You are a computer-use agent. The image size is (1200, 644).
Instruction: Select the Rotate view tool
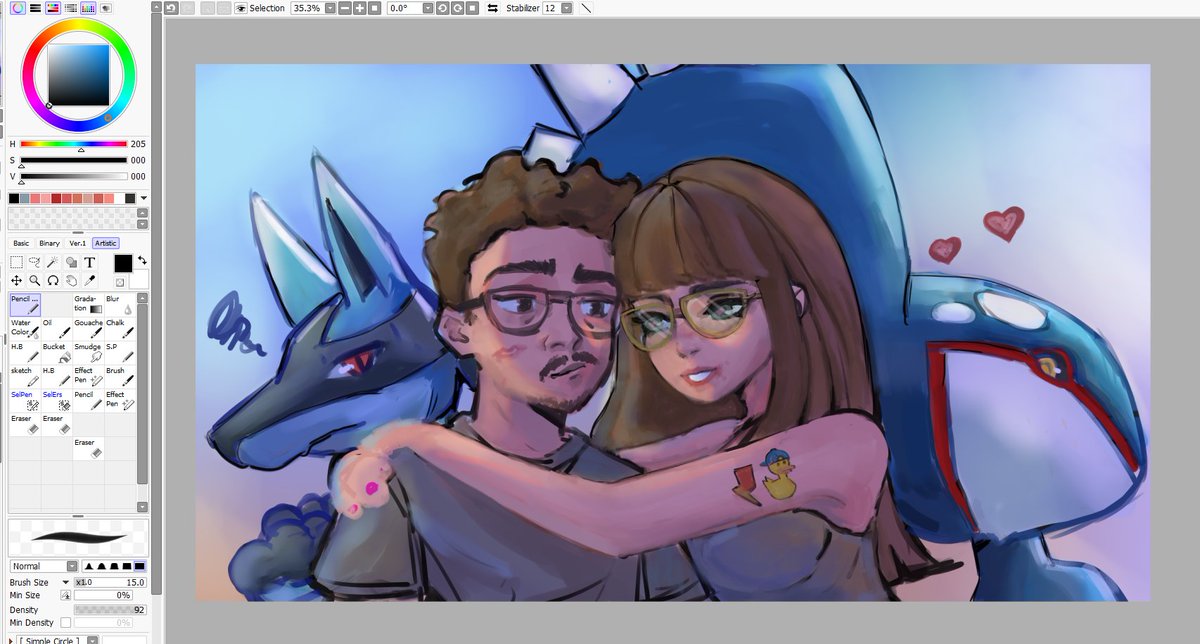pos(52,281)
